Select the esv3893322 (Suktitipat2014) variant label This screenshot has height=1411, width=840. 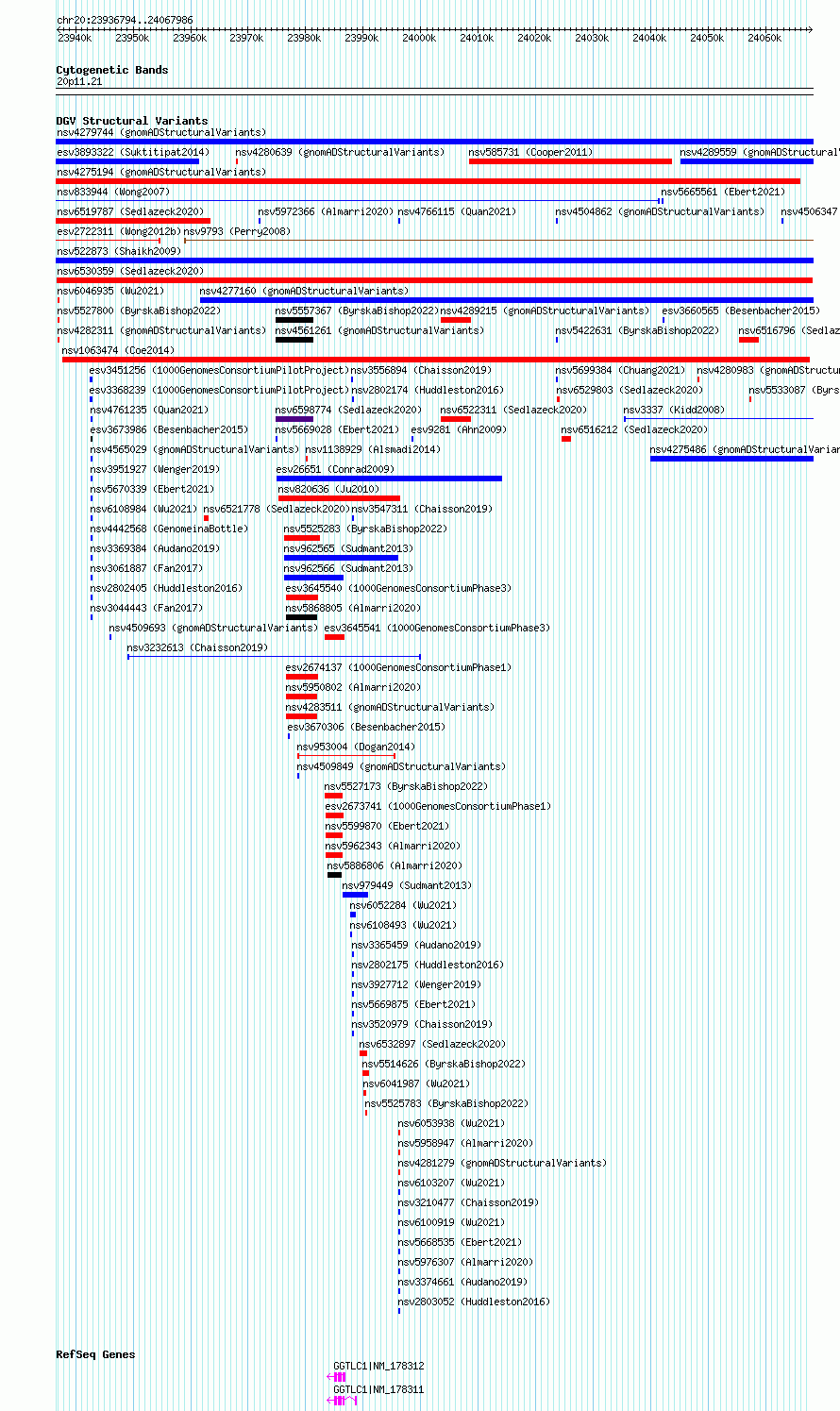click(133, 152)
